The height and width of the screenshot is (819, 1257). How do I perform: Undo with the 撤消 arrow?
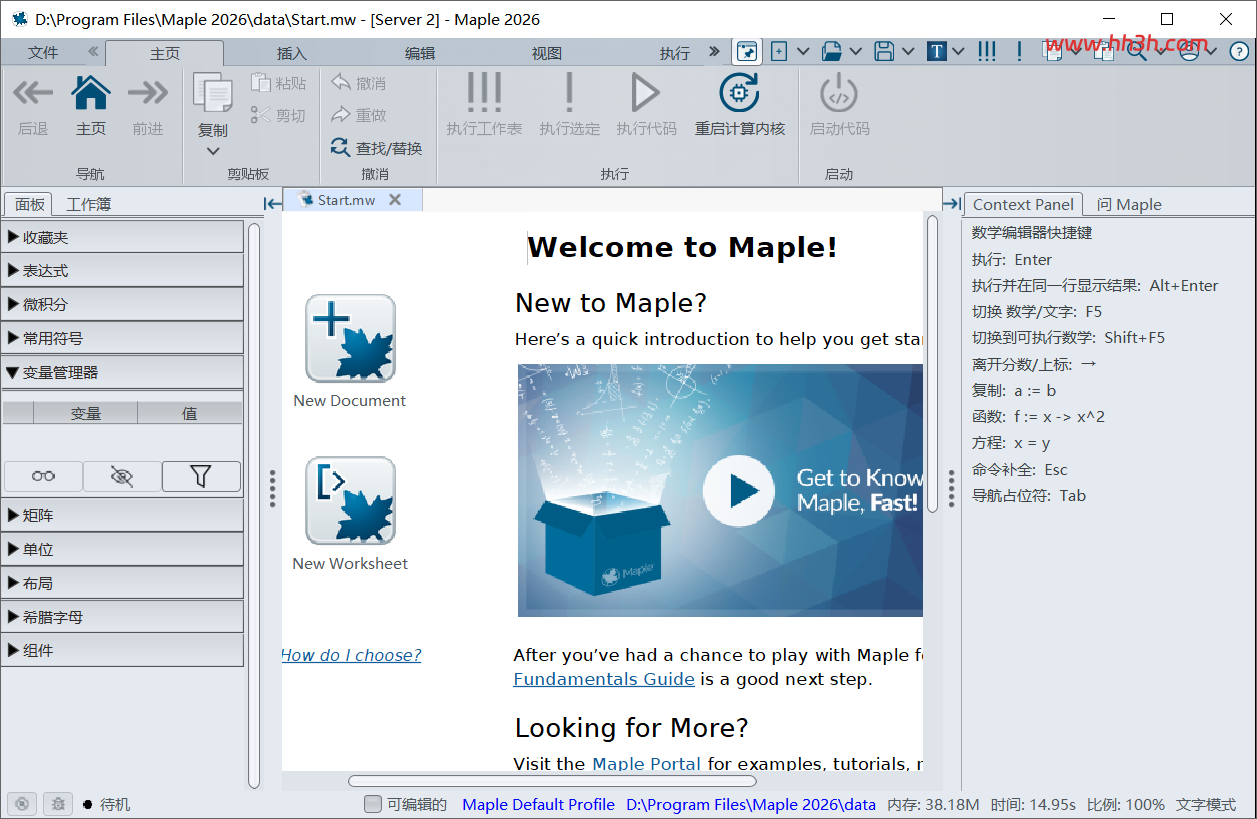pyautogui.click(x=341, y=83)
